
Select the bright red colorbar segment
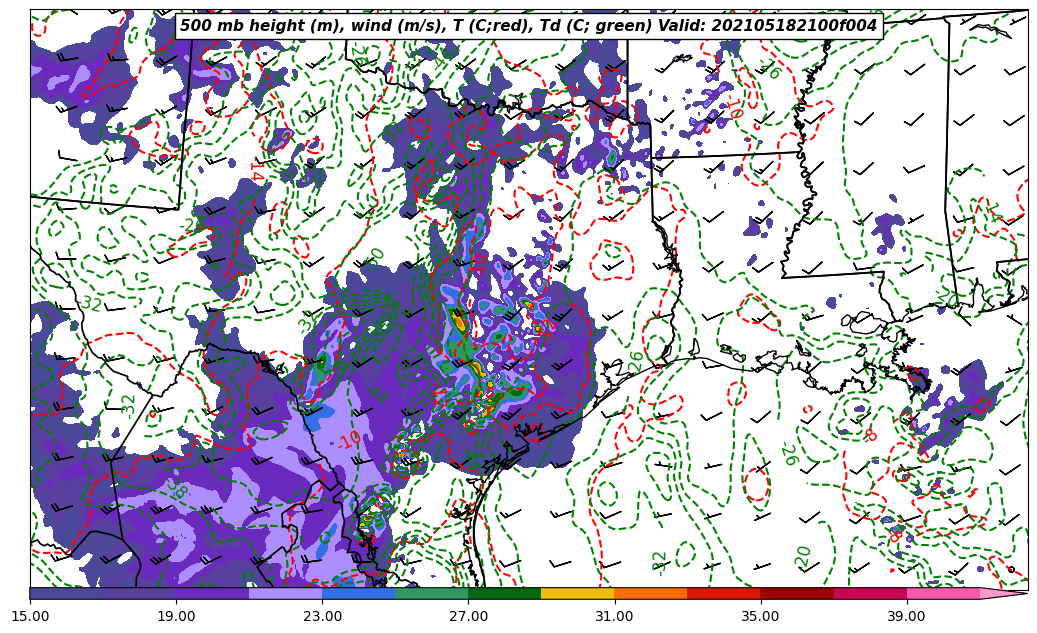coord(724,593)
